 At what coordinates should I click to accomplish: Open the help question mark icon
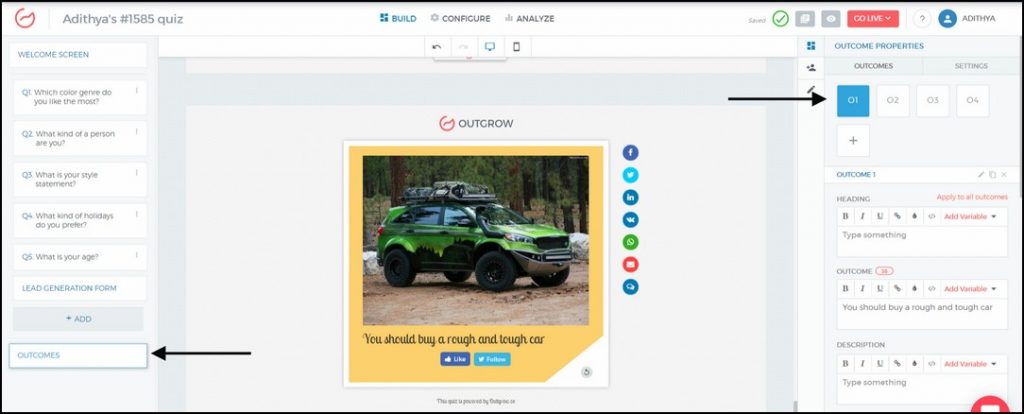(921, 19)
